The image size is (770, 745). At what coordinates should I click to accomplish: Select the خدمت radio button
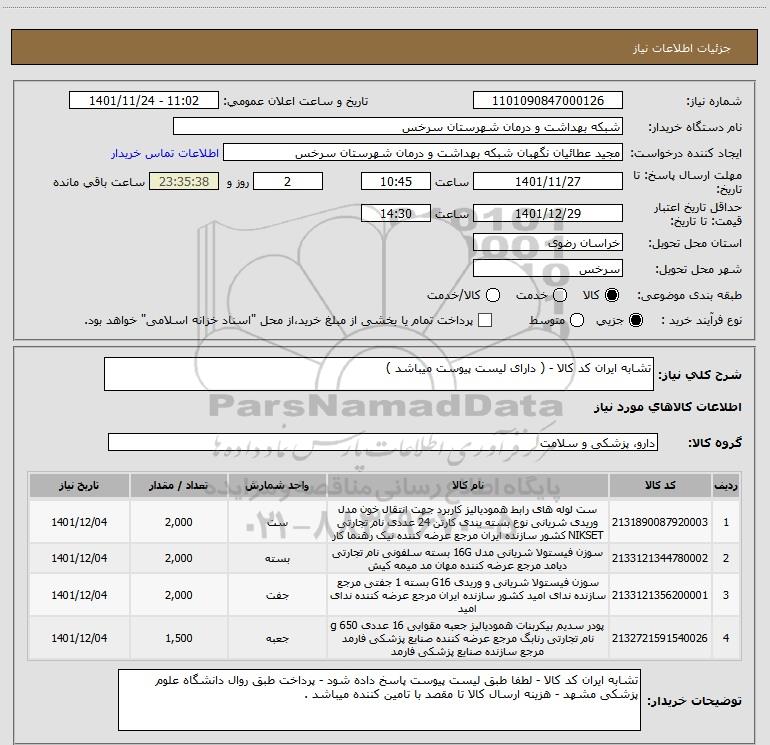[x=560, y=295]
